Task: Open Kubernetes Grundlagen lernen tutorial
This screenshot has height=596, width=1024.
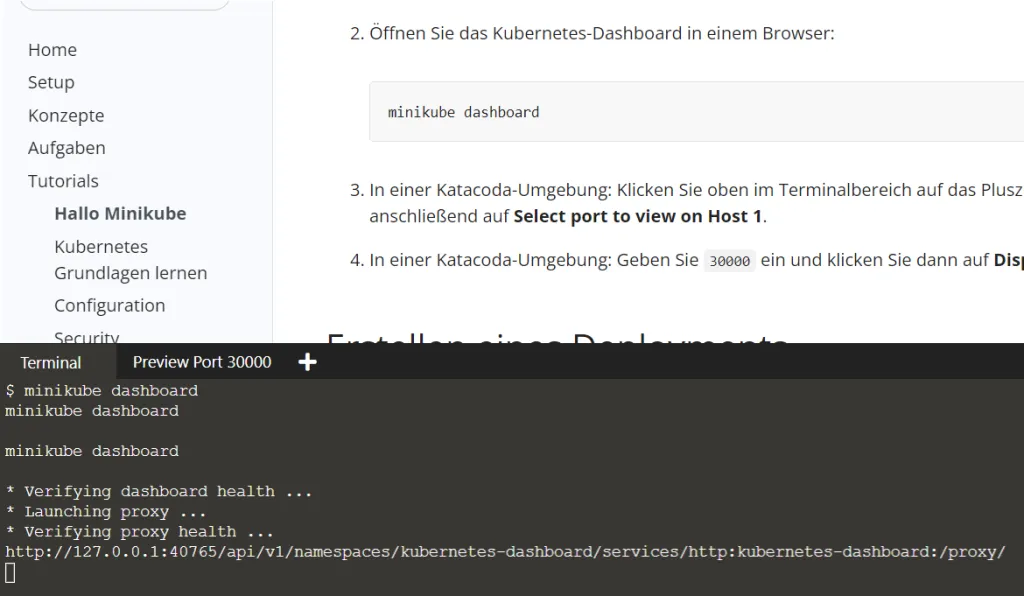Action: click(131, 260)
